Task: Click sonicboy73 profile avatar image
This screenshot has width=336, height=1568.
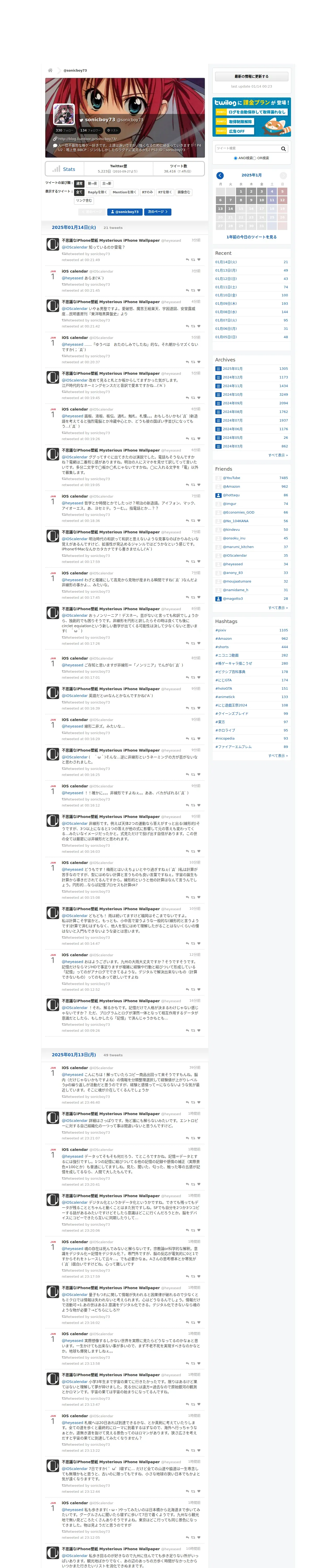Action: coord(64,114)
